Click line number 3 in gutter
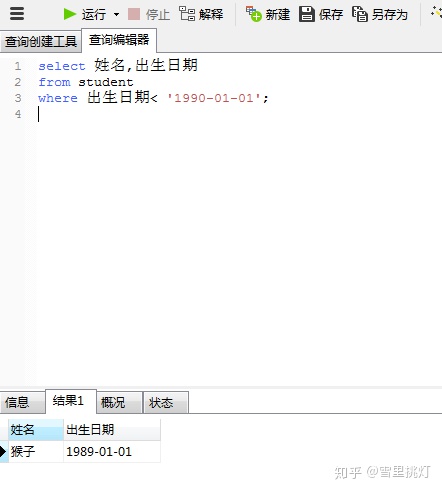 point(18,98)
